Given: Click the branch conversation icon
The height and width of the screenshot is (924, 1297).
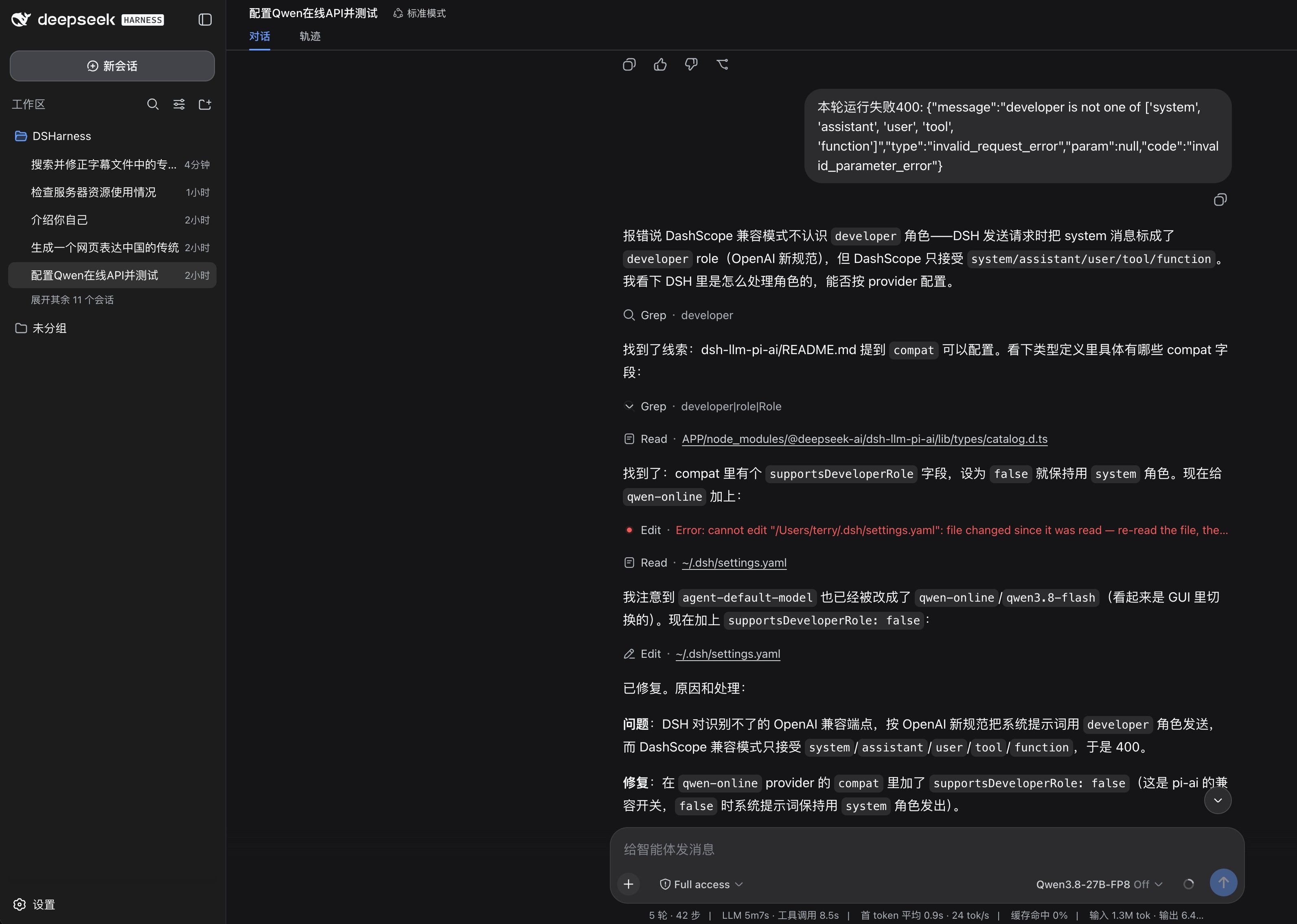Looking at the screenshot, I should (x=722, y=64).
